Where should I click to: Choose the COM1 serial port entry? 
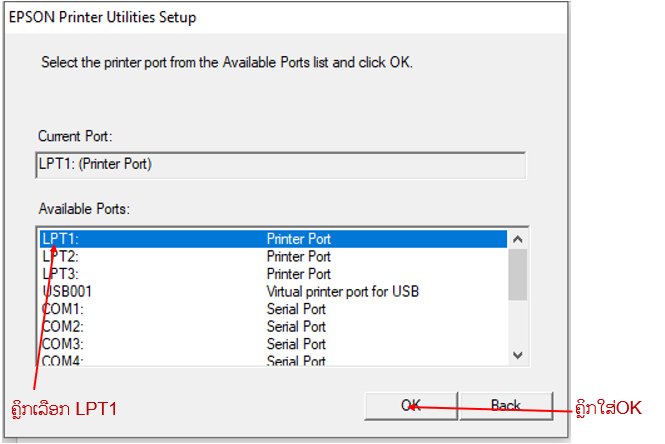point(150,309)
